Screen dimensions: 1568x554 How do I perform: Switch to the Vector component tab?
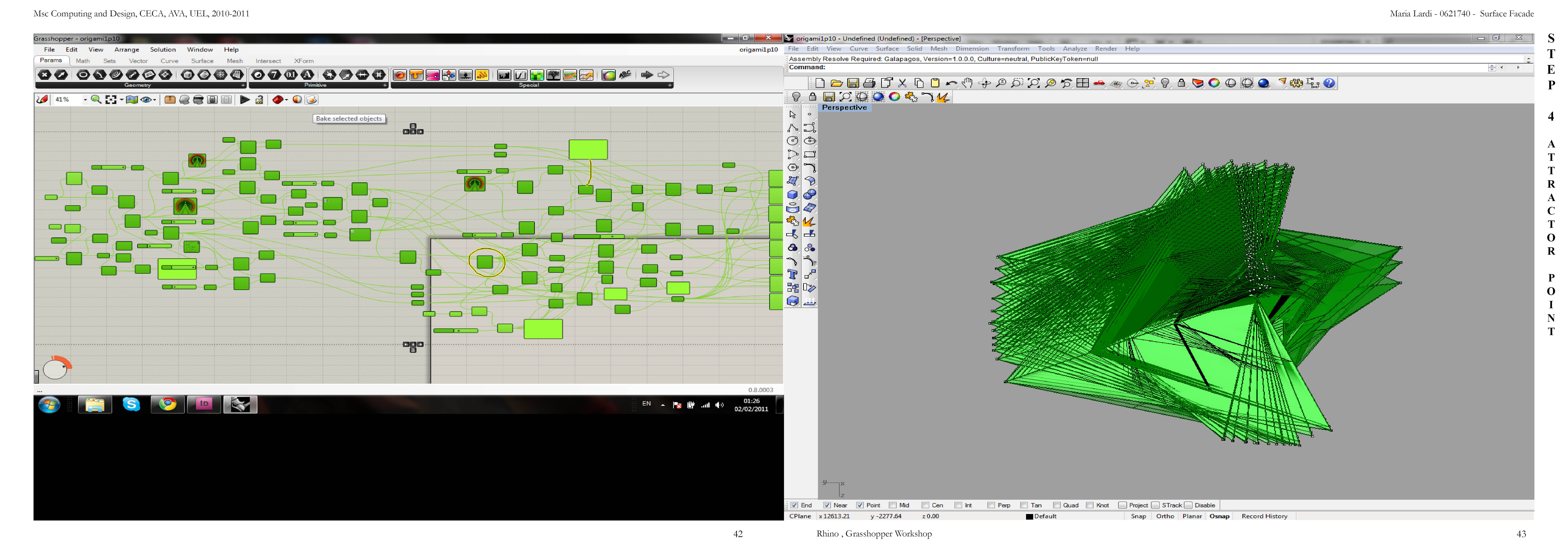[138, 61]
